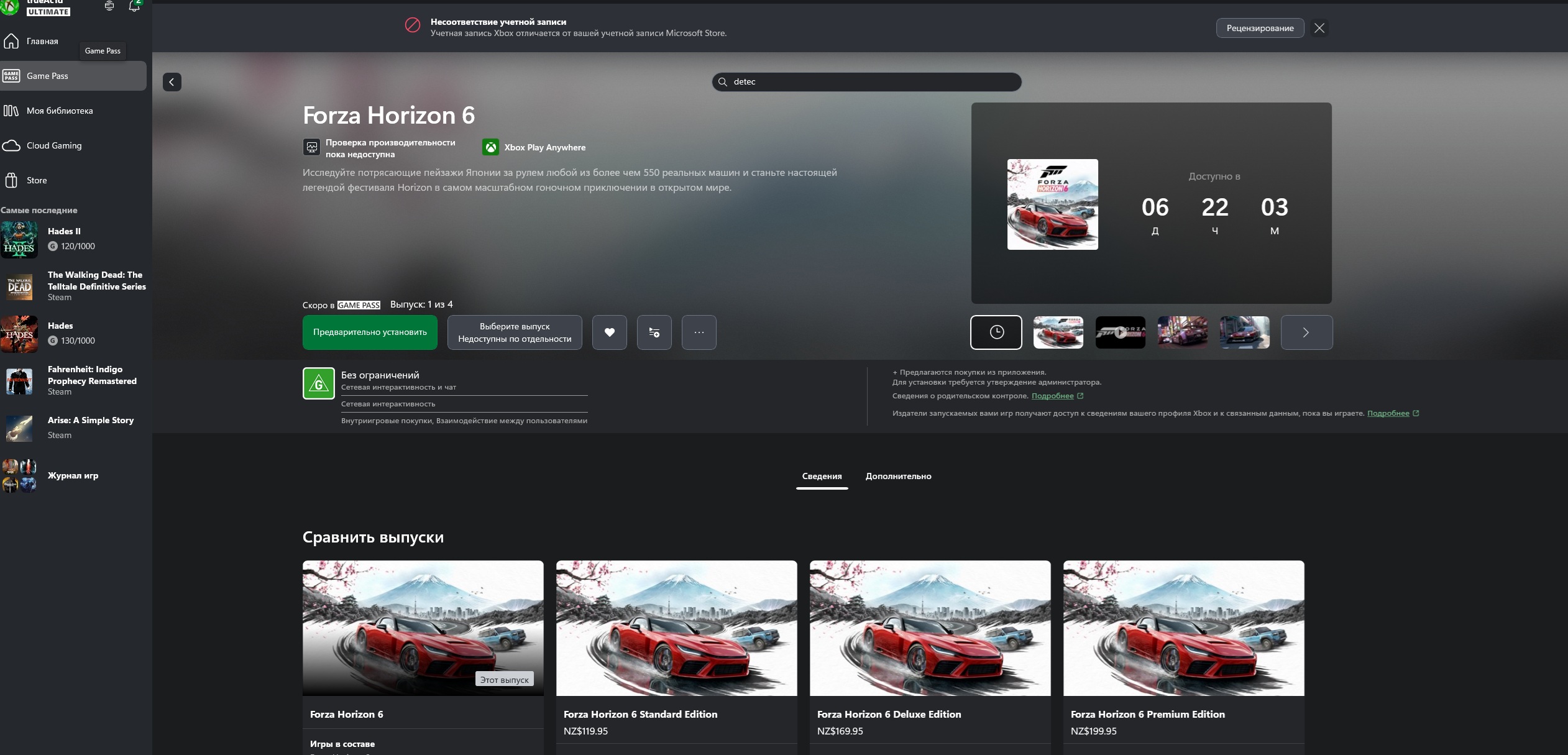Open the Game Pass section
The width and height of the screenshot is (1568, 755).
[x=73, y=76]
